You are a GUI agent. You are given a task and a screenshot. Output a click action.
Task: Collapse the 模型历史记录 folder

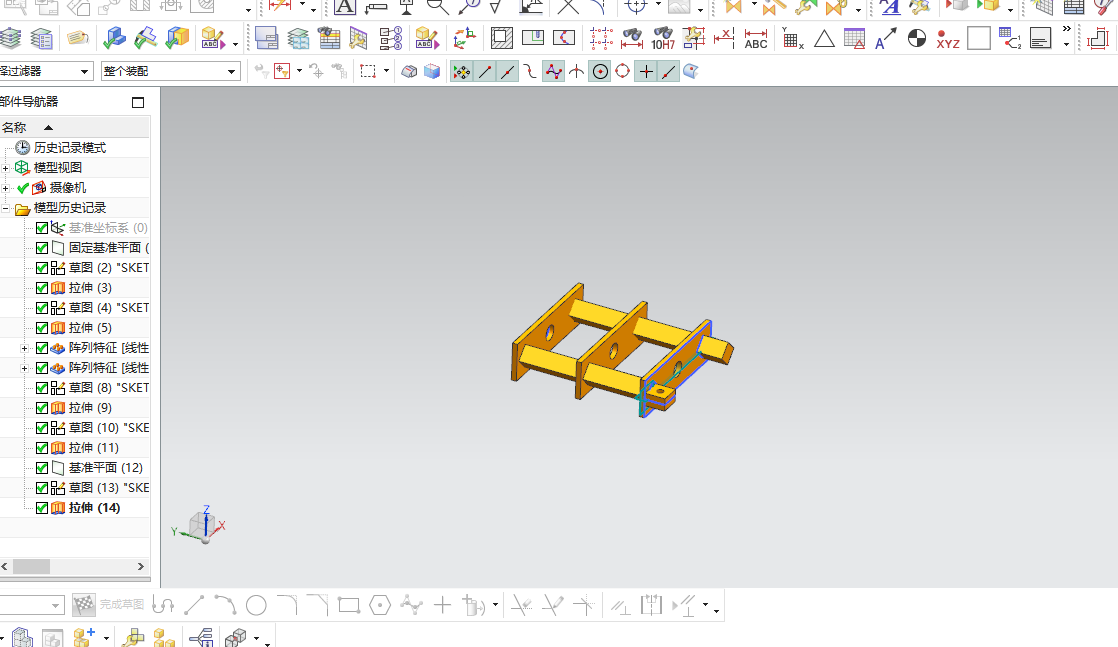(6, 208)
